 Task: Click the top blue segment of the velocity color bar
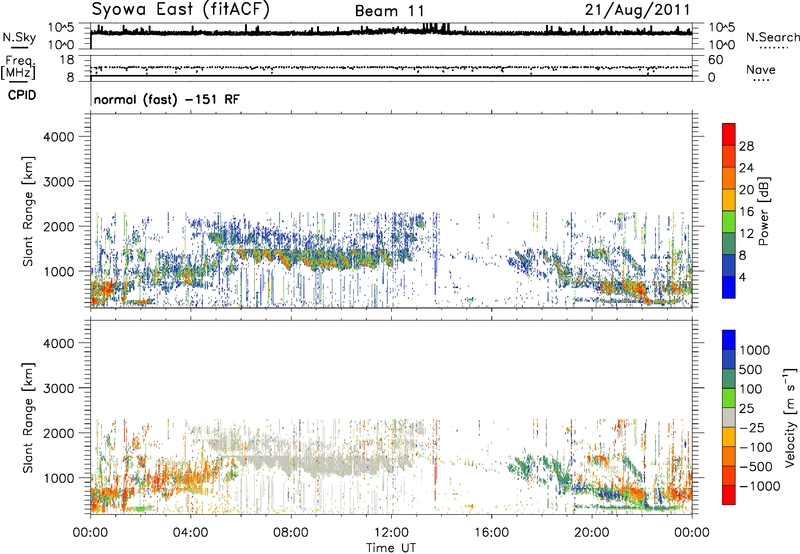click(x=729, y=340)
